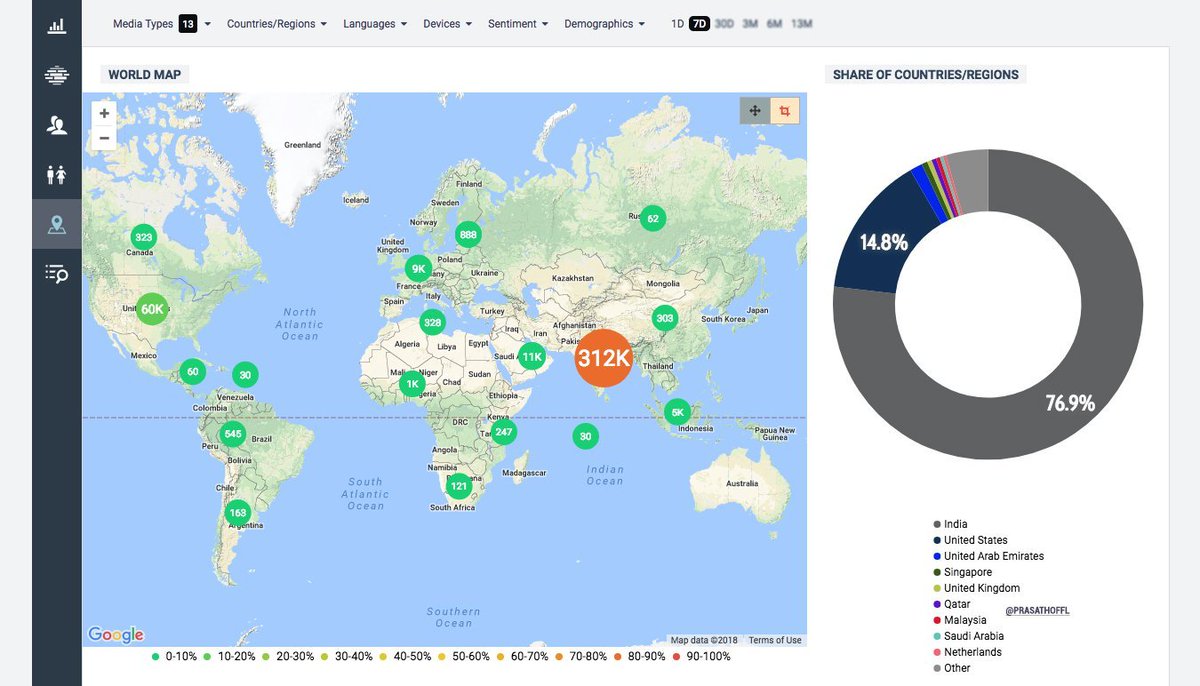1200x686 pixels.
Task: Toggle Saudi Arabia legend entry
Action: point(968,636)
